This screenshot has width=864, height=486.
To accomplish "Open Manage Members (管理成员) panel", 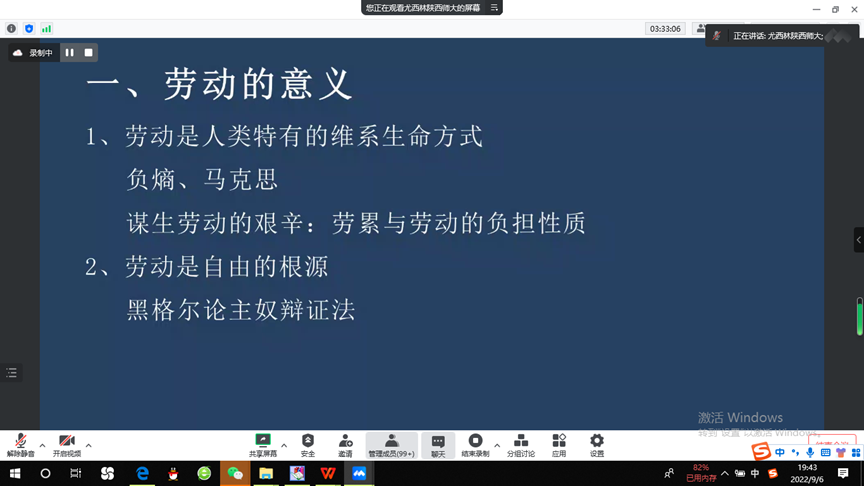I will (x=391, y=445).
